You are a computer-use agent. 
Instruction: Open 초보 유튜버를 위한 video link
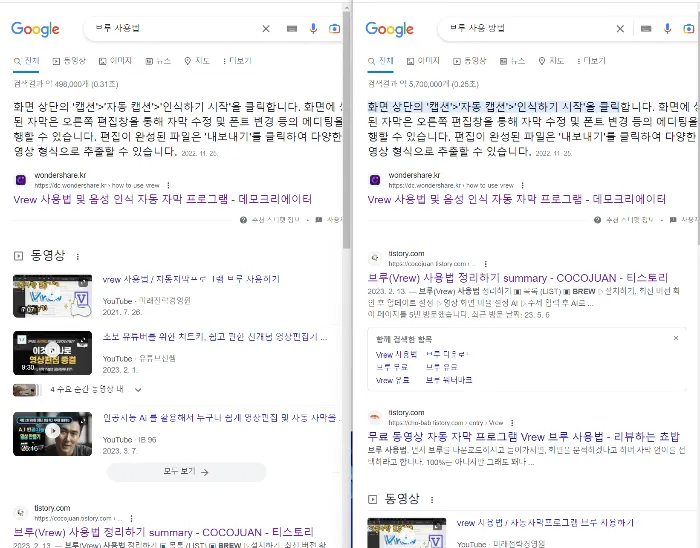click(215, 337)
